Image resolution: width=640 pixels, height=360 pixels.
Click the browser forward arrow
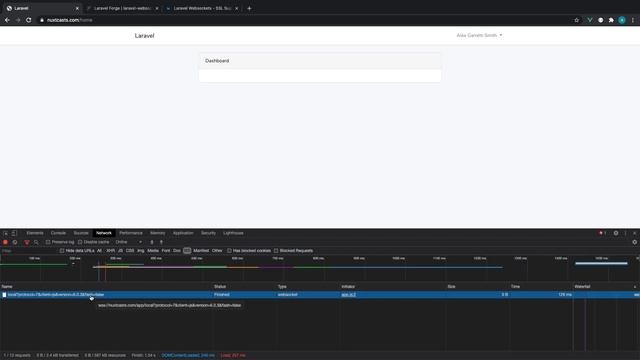pos(18,20)
